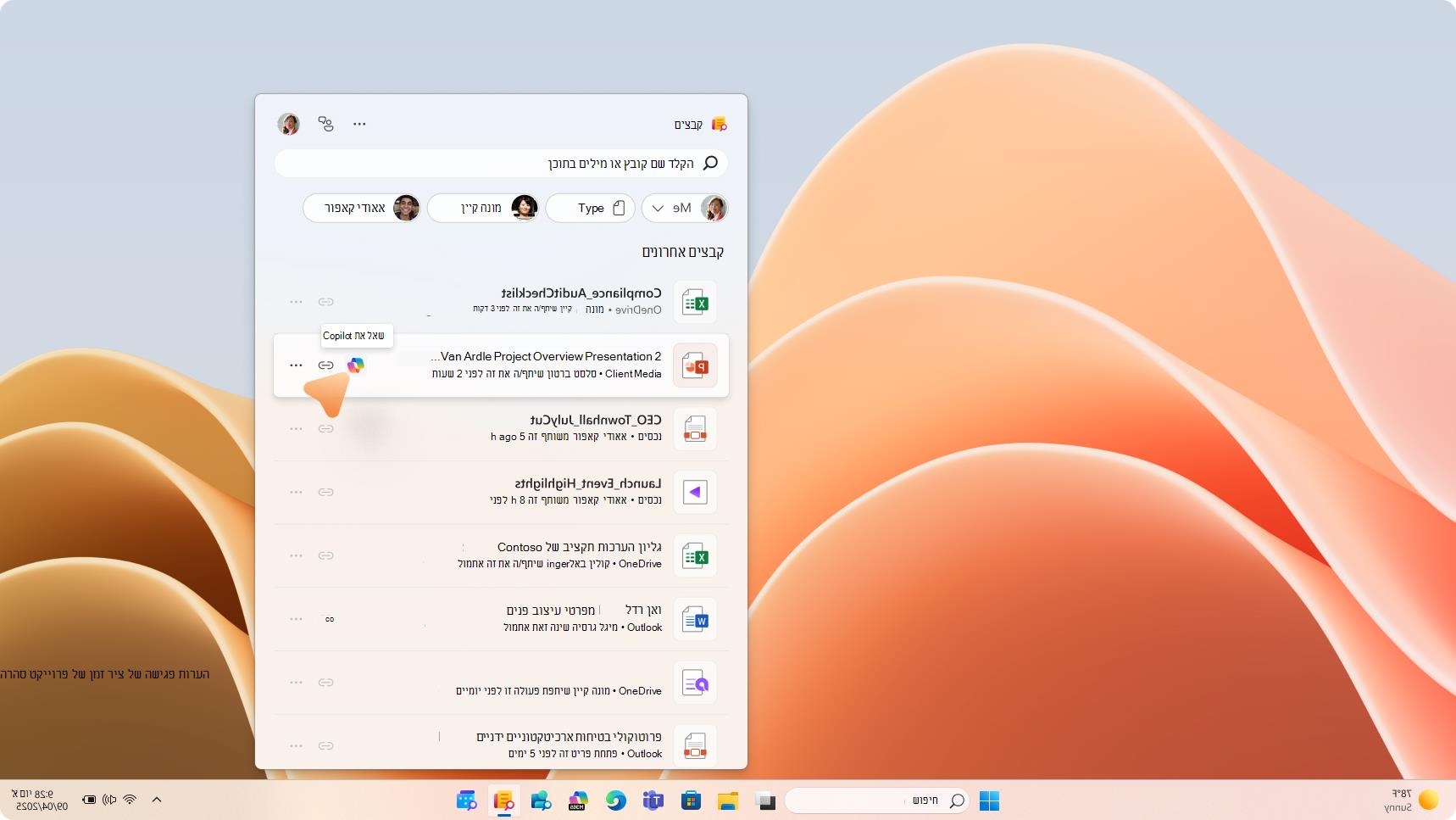The image size is (1456, 820).
Task: Open more options for Compliance_AuditChecklist
Action: [296, 302]
